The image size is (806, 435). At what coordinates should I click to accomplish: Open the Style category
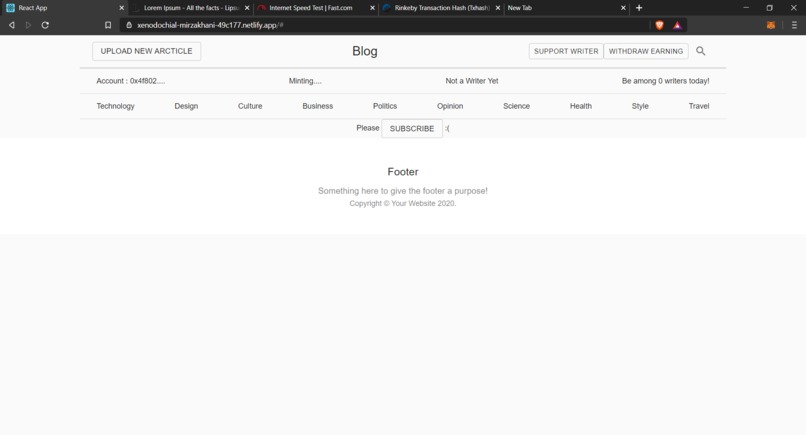pyautogui.click(x=640, y=106)
